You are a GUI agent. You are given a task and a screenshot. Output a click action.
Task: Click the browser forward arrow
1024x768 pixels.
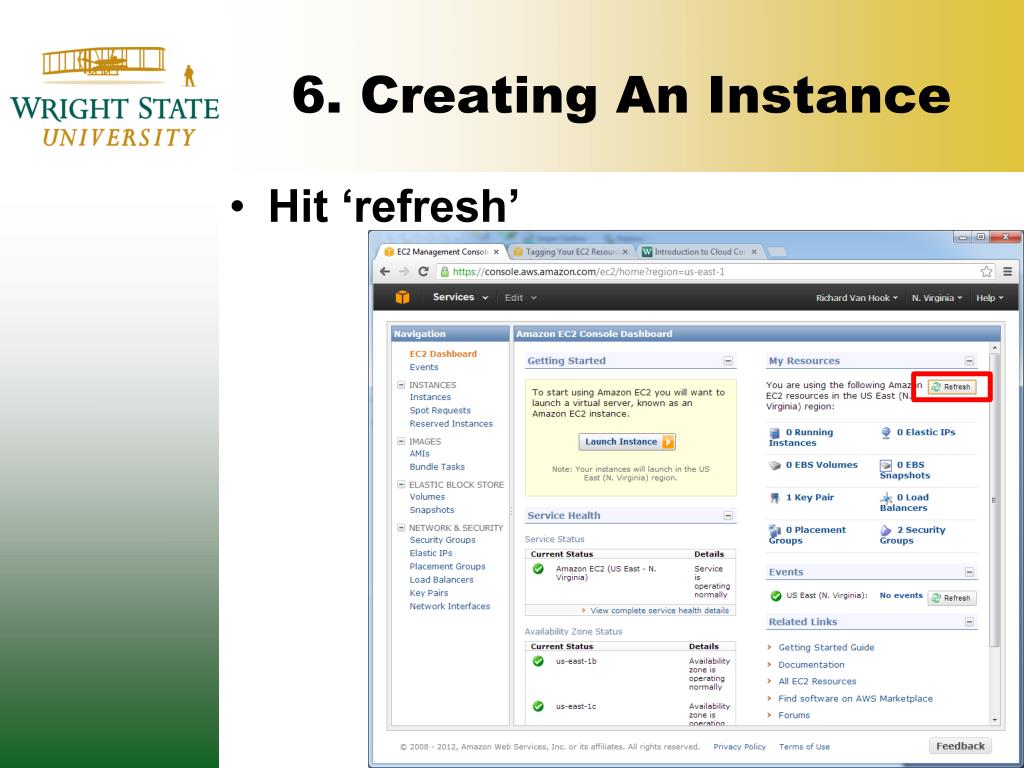pos(404,272)
